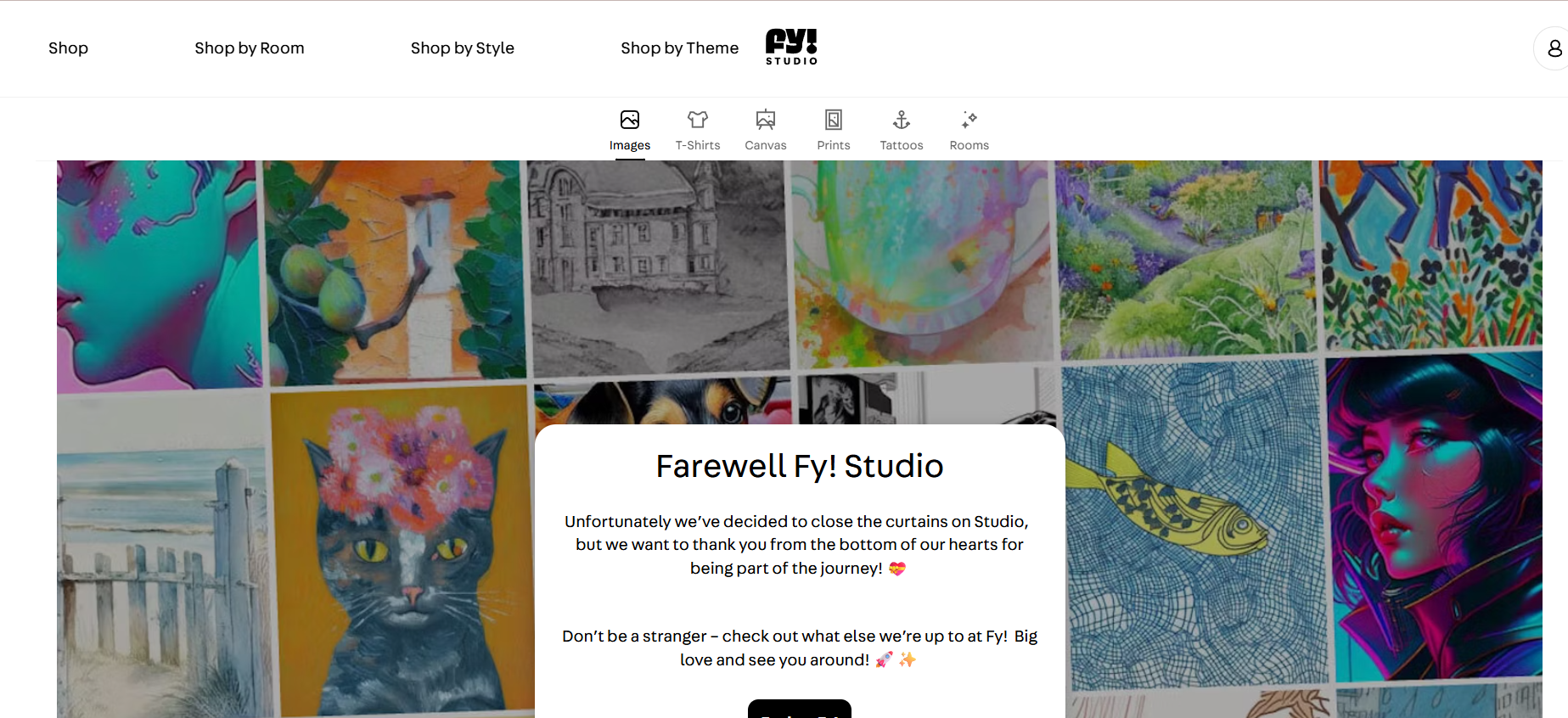Open the Canvas easel icon
Screen dimensions: 1568x718
pos(766,120)
